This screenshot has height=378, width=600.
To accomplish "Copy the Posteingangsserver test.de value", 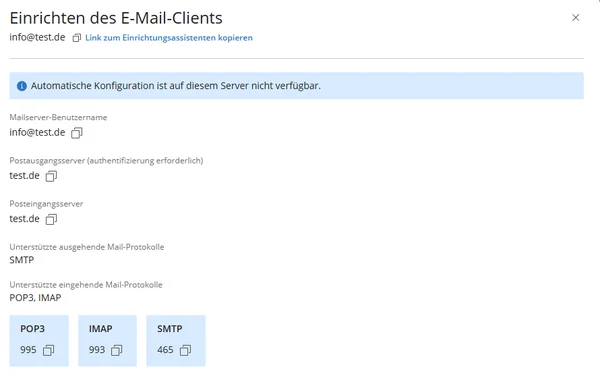I will [x=51, y=219].
